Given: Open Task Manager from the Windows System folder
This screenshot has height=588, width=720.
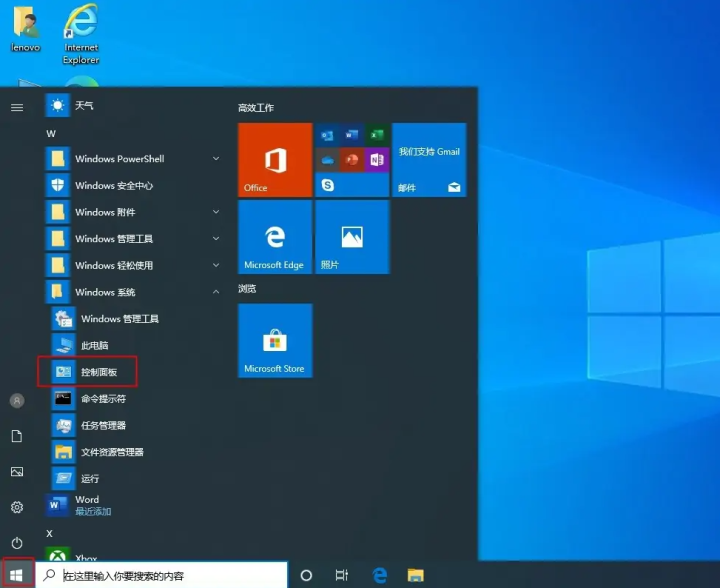Looking at the screenshot, I should (102, 425).
